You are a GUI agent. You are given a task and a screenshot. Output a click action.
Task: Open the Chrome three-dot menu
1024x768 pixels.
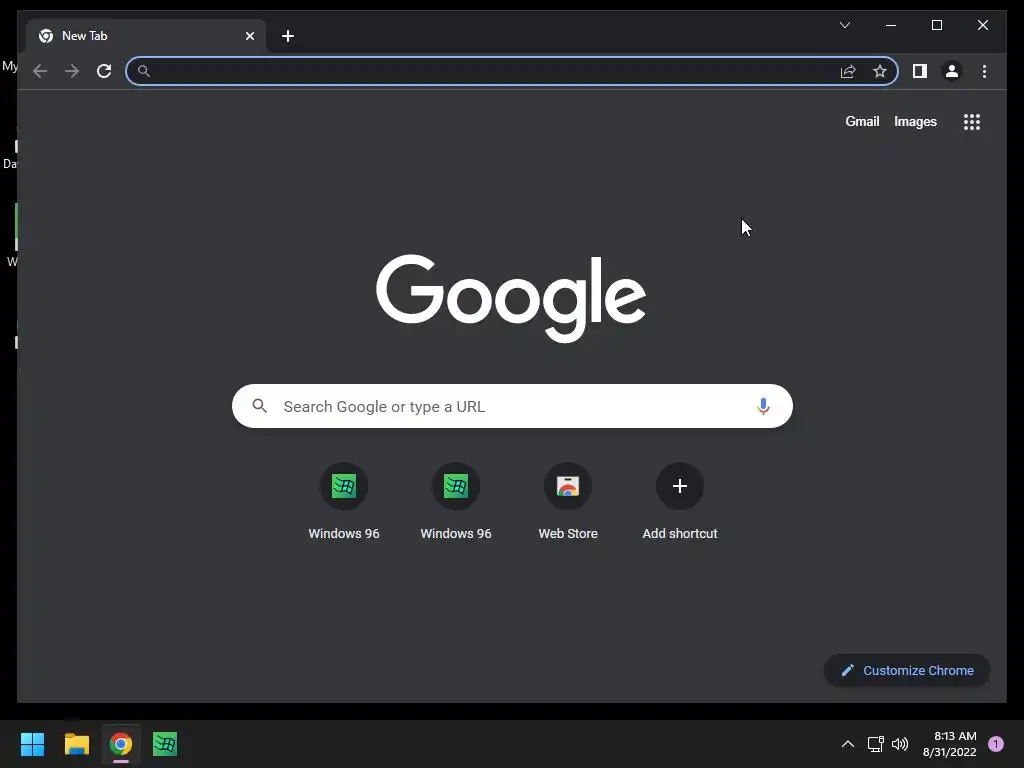click(x=984, y=71)
